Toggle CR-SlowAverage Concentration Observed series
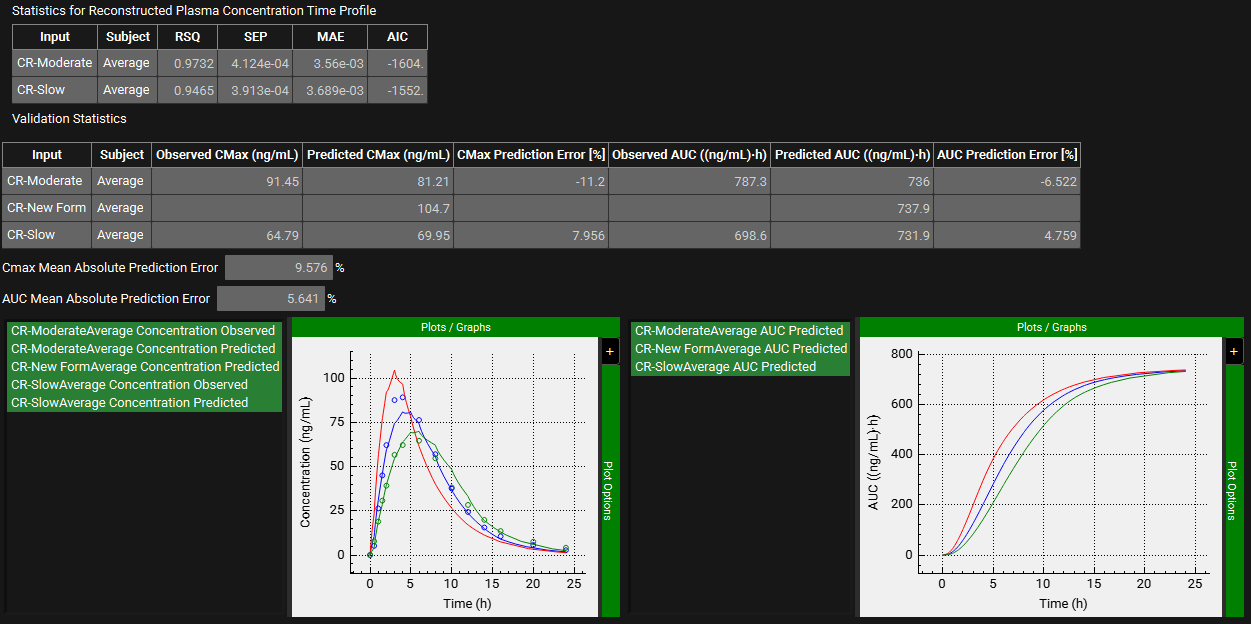This screenshot has width=1251, height=624. coord(129,385)
